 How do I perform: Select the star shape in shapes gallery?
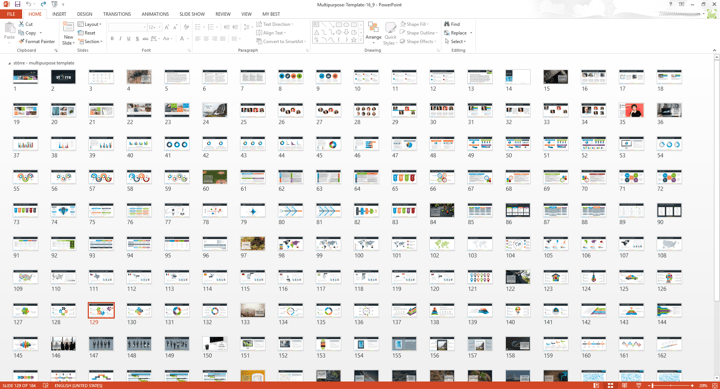[x=354, y=40]
